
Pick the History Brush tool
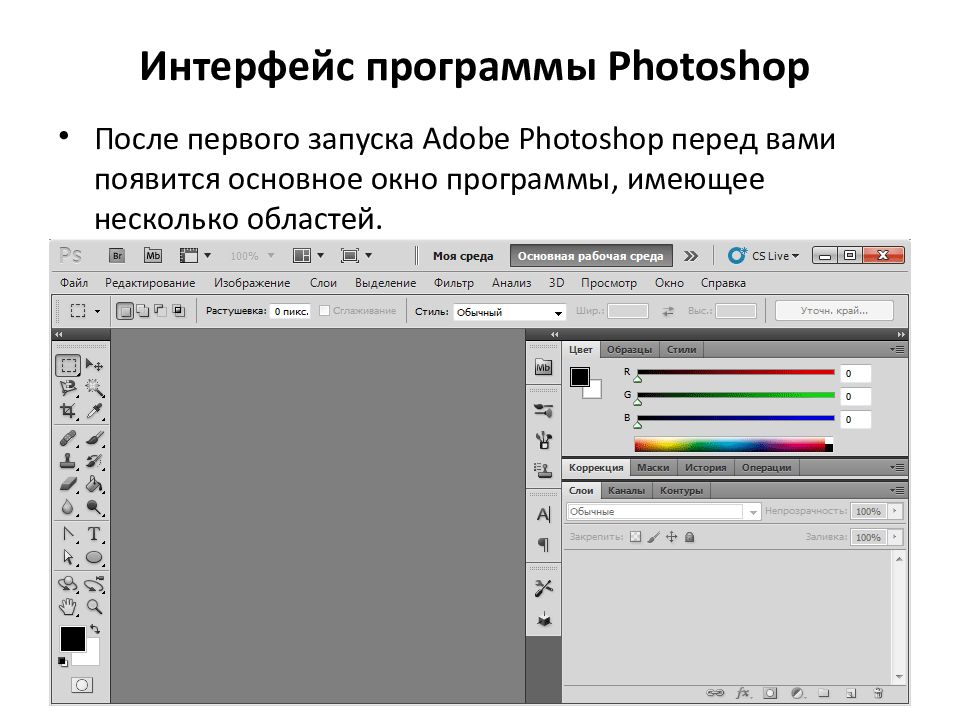(x=94, y=461)
